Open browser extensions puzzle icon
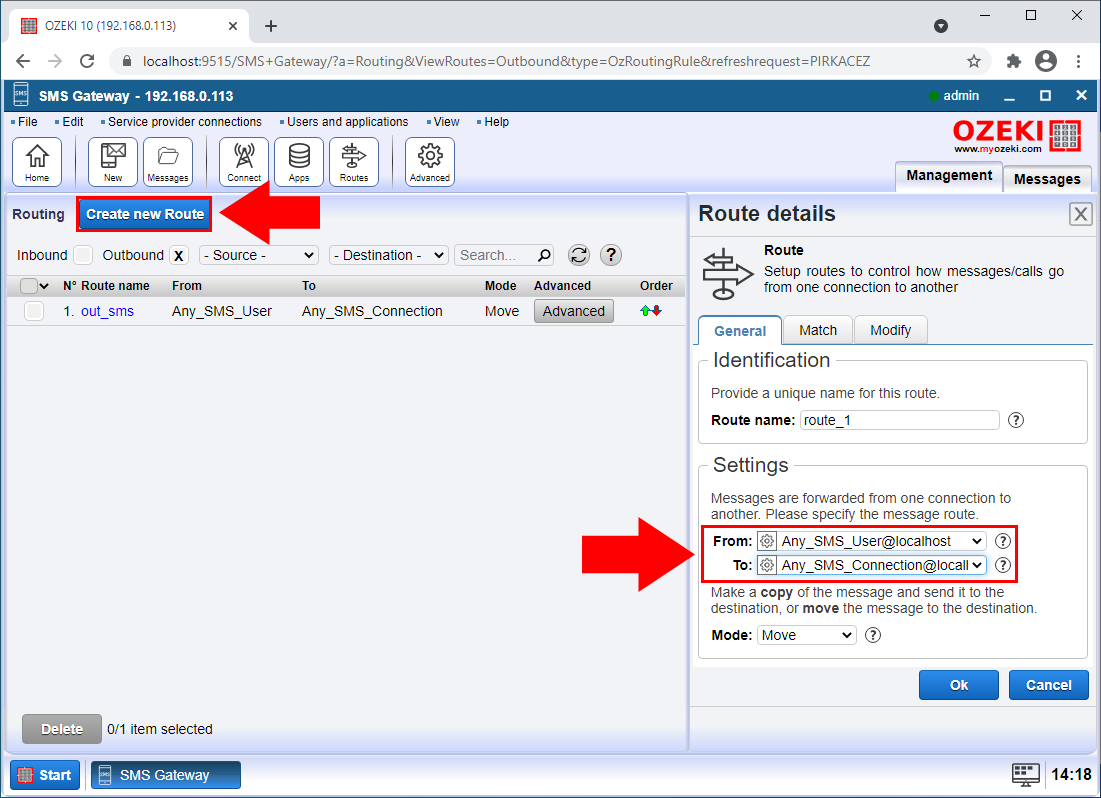This screenshot has height=798, width=1101. 1013,61
